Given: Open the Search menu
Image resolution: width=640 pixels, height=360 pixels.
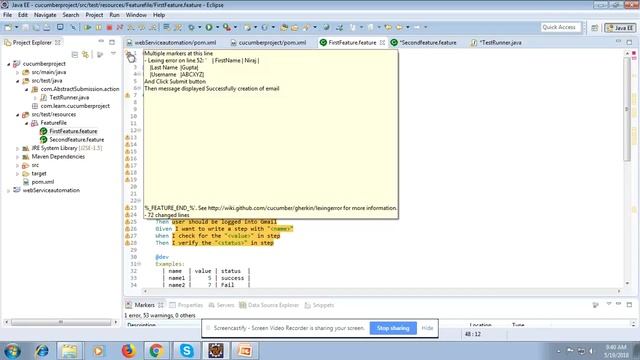Looking at the screenshot, I should coord(71,15).
